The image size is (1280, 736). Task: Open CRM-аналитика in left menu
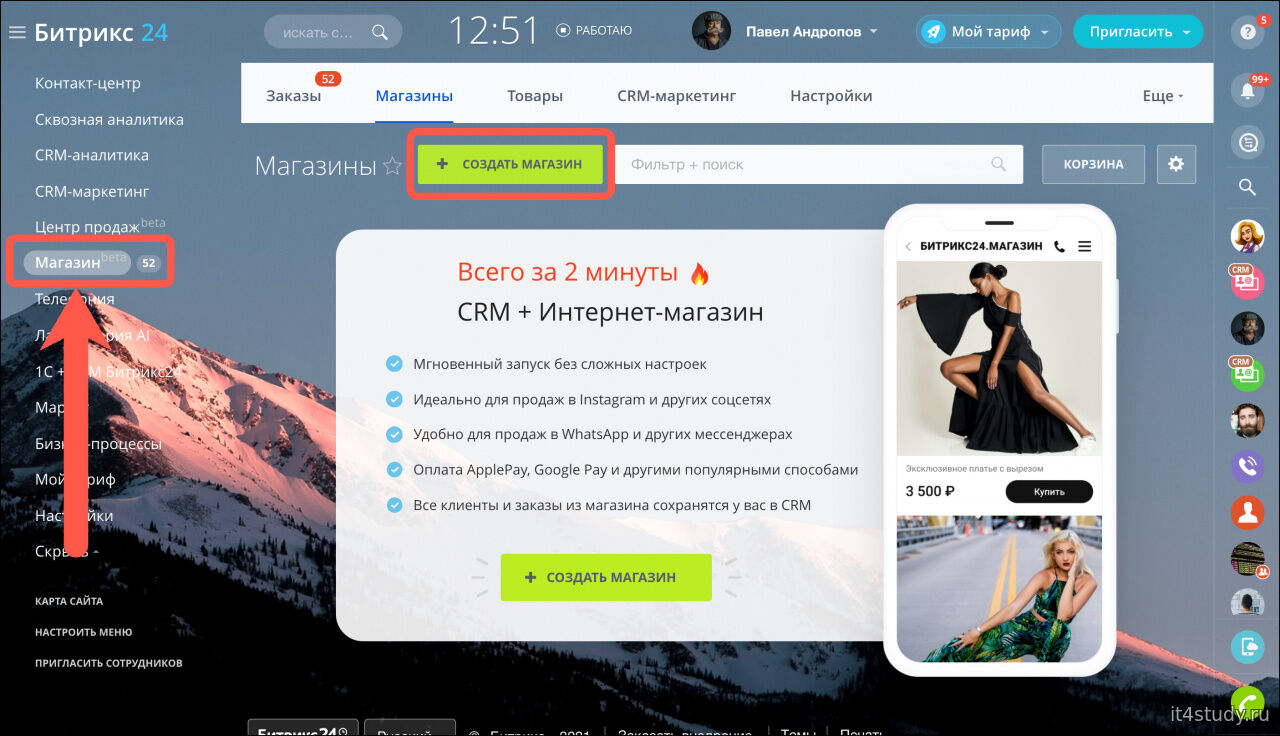tap(92, 155)
